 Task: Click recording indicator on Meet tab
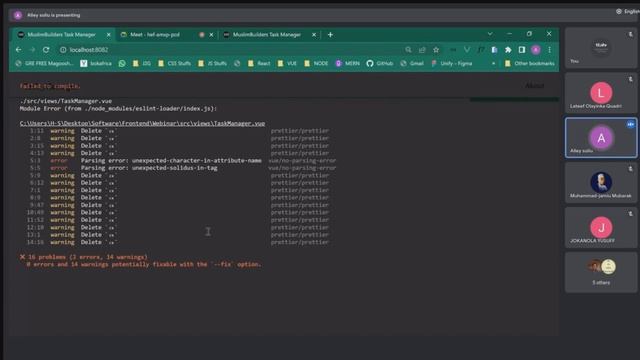(x=202, y=35)
